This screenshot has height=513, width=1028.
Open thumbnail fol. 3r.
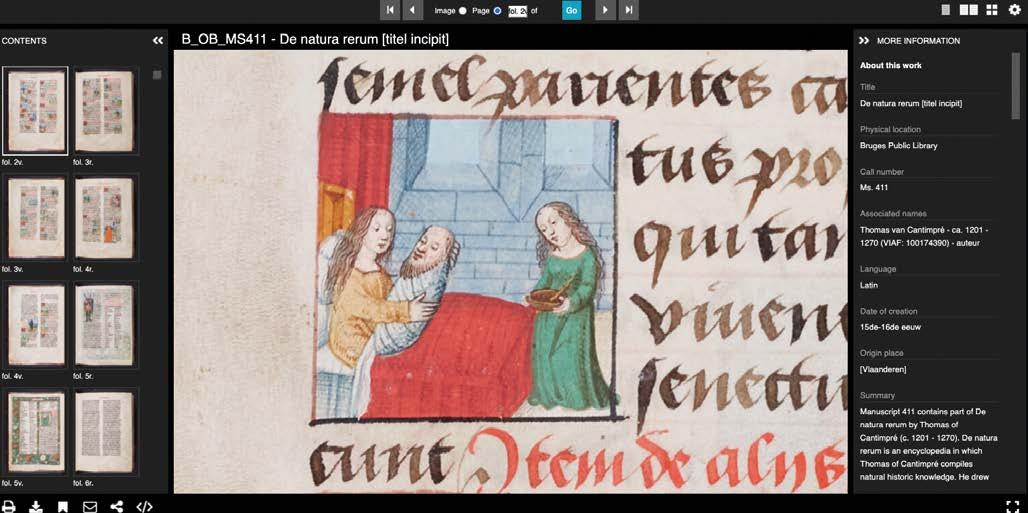[x=105, y=111]
